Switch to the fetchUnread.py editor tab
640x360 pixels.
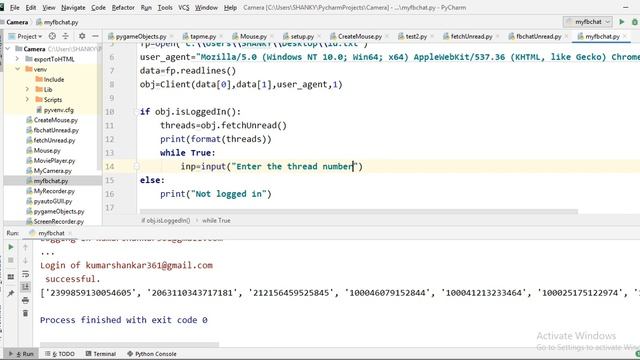471,36
